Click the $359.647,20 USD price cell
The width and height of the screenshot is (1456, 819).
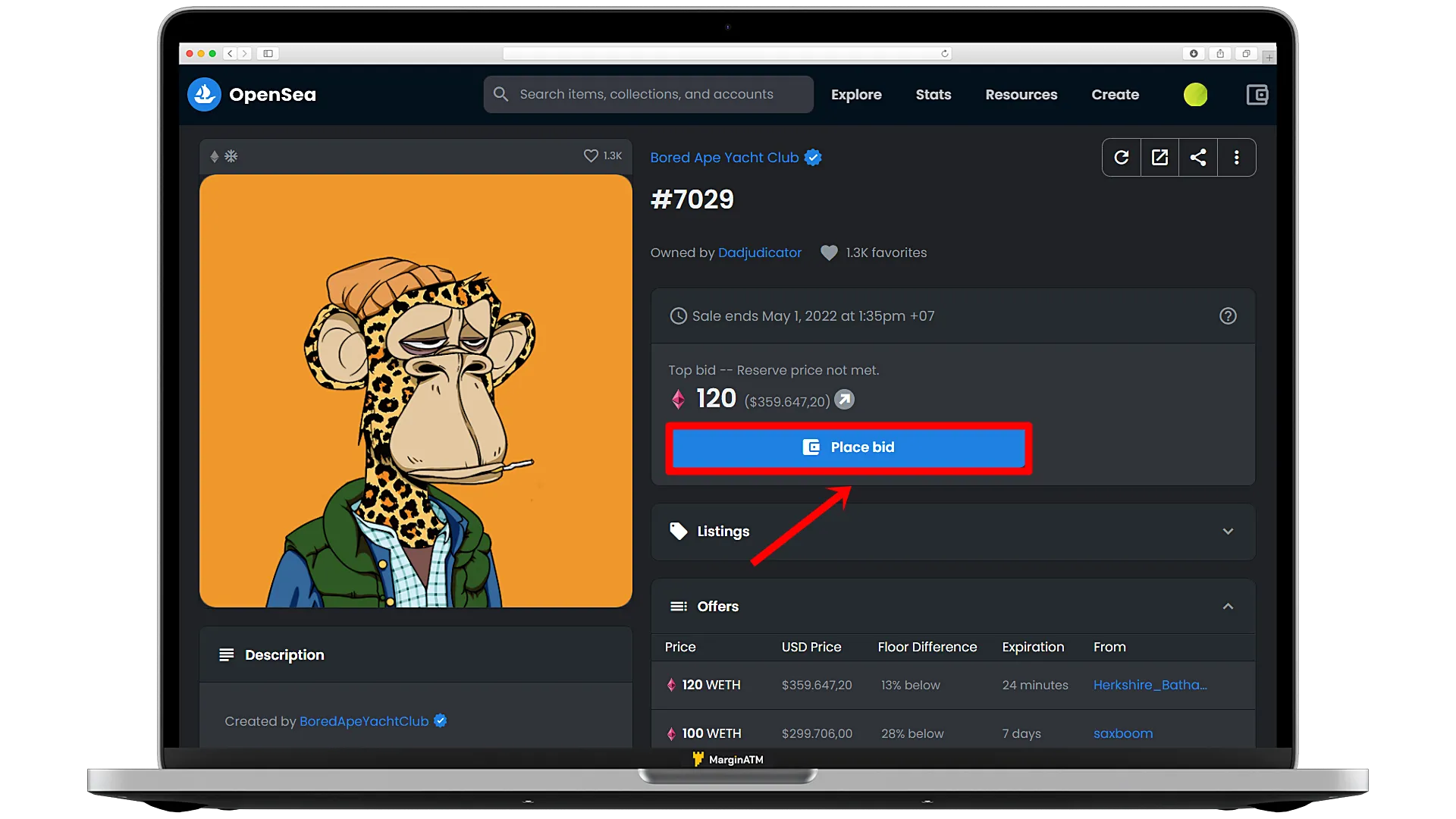click(x=817, y=685)
